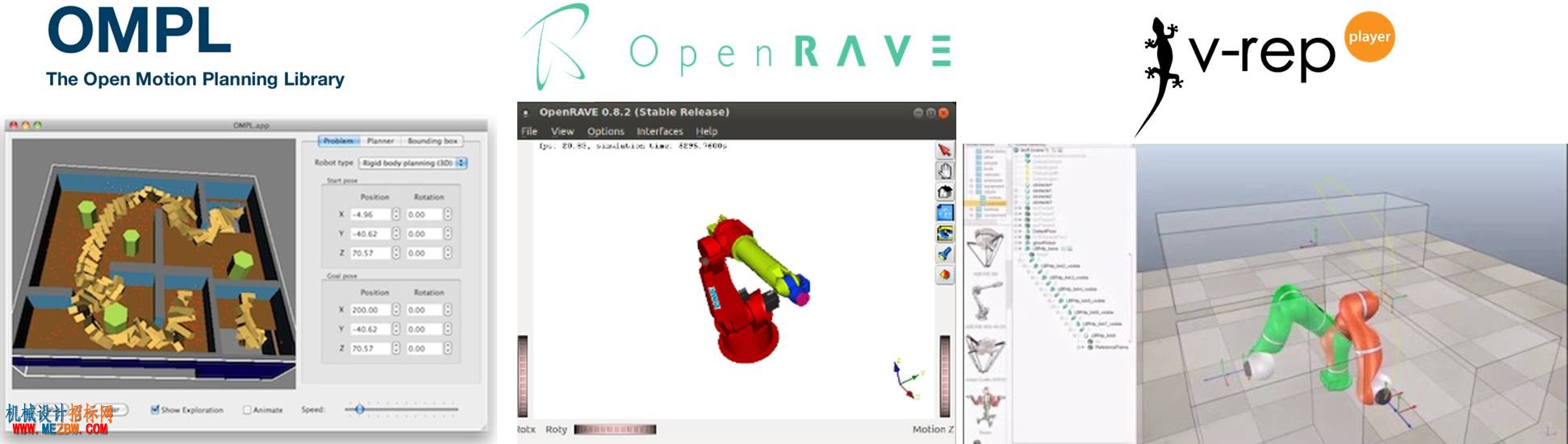This screenshot has width=1568, height=444.
Task: Click the Speed slider in OMPL.app
Action: (401, 409)
